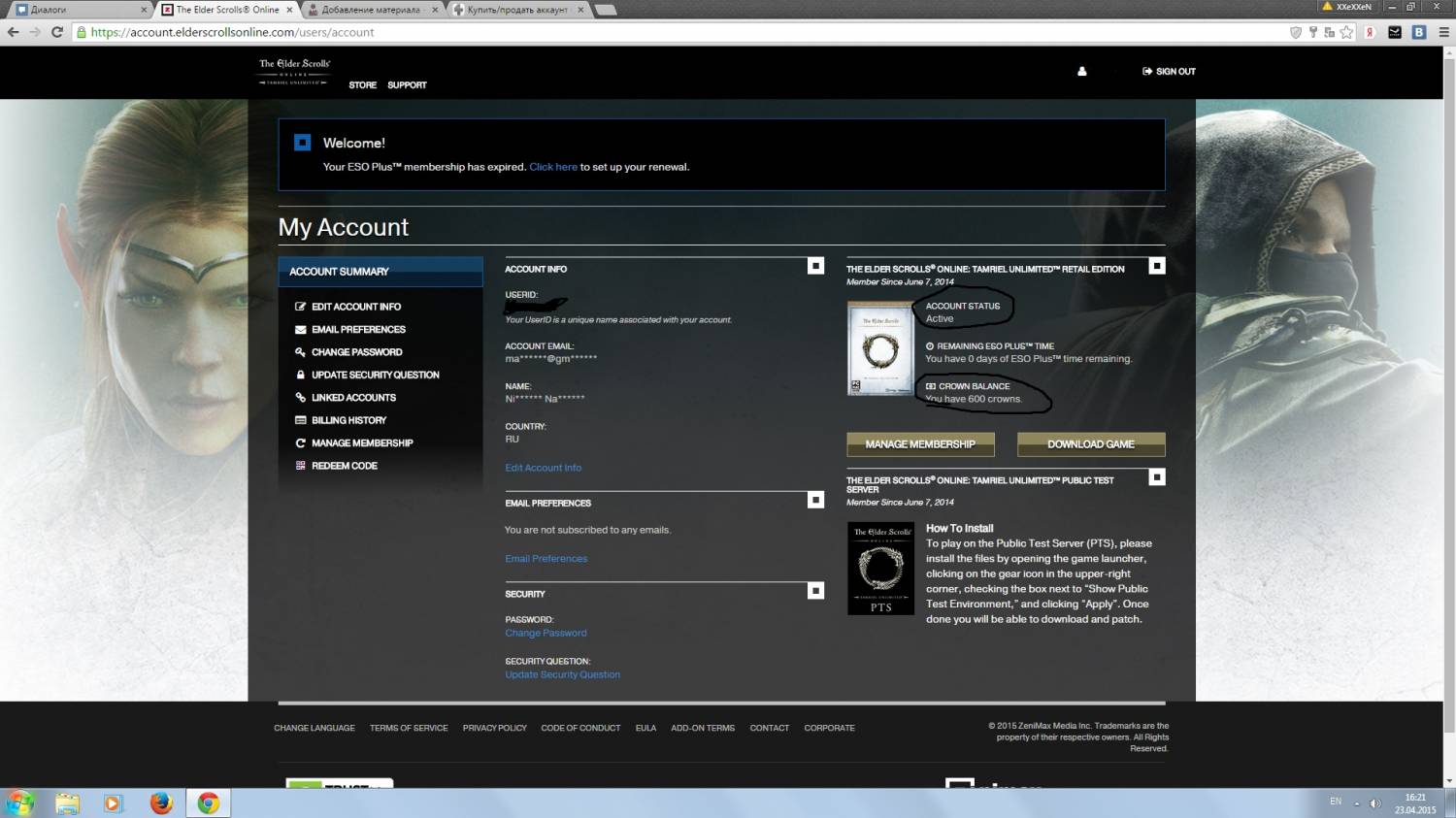Open Contact footer link
This screenshot has height=818, width=1456.
click(770, 728)
